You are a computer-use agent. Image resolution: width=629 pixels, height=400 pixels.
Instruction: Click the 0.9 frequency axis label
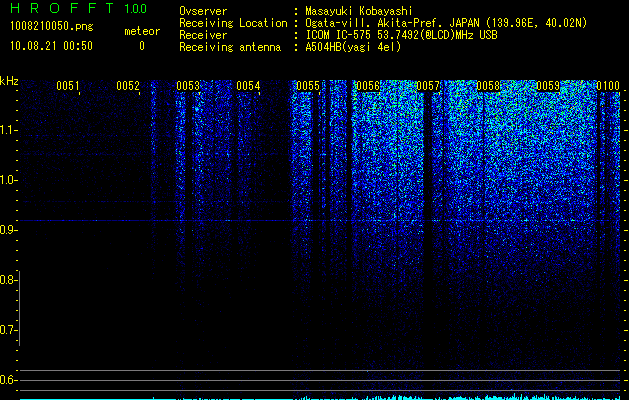pyautogui.click(x=8, y=230)
